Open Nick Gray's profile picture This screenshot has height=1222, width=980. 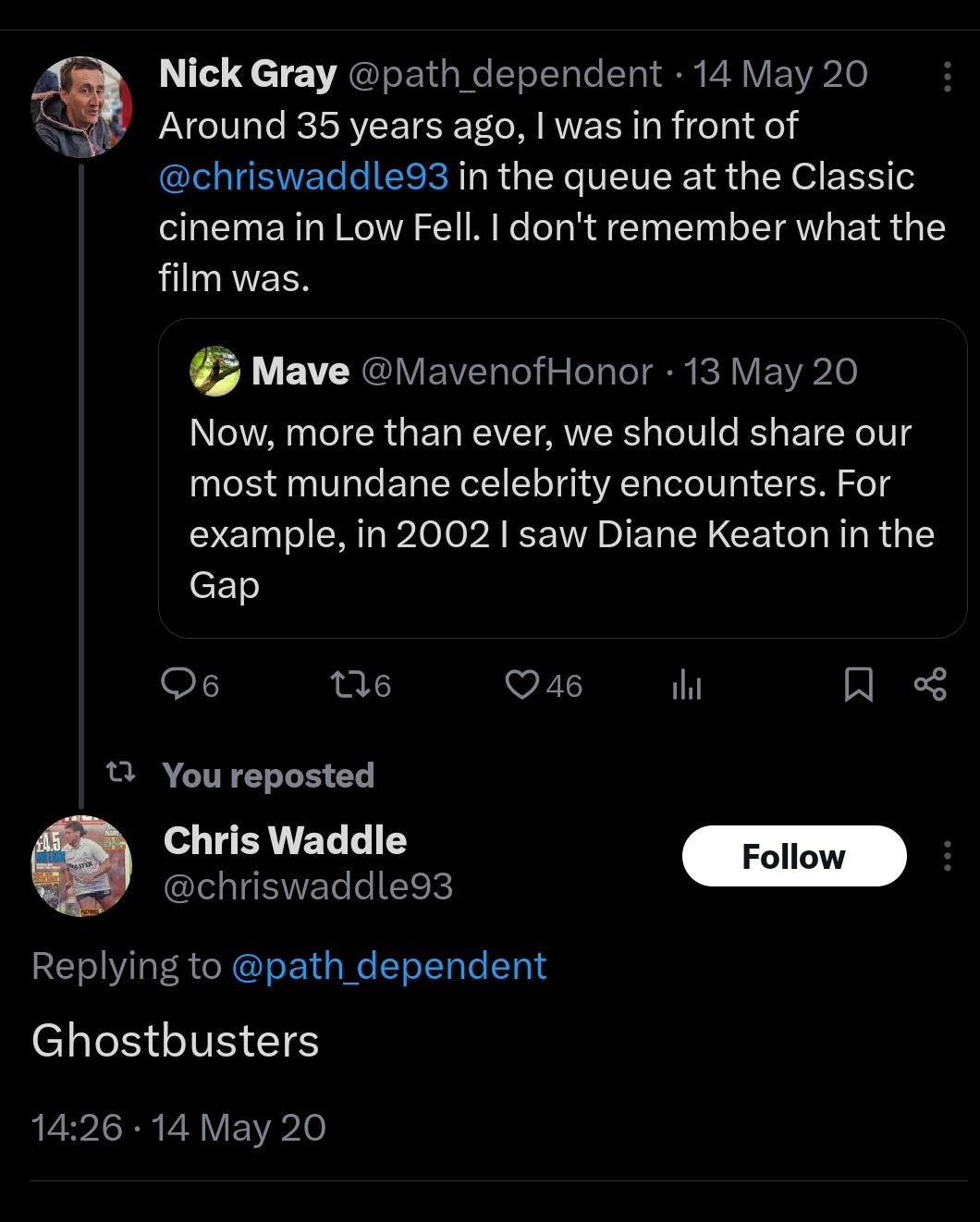82,107
